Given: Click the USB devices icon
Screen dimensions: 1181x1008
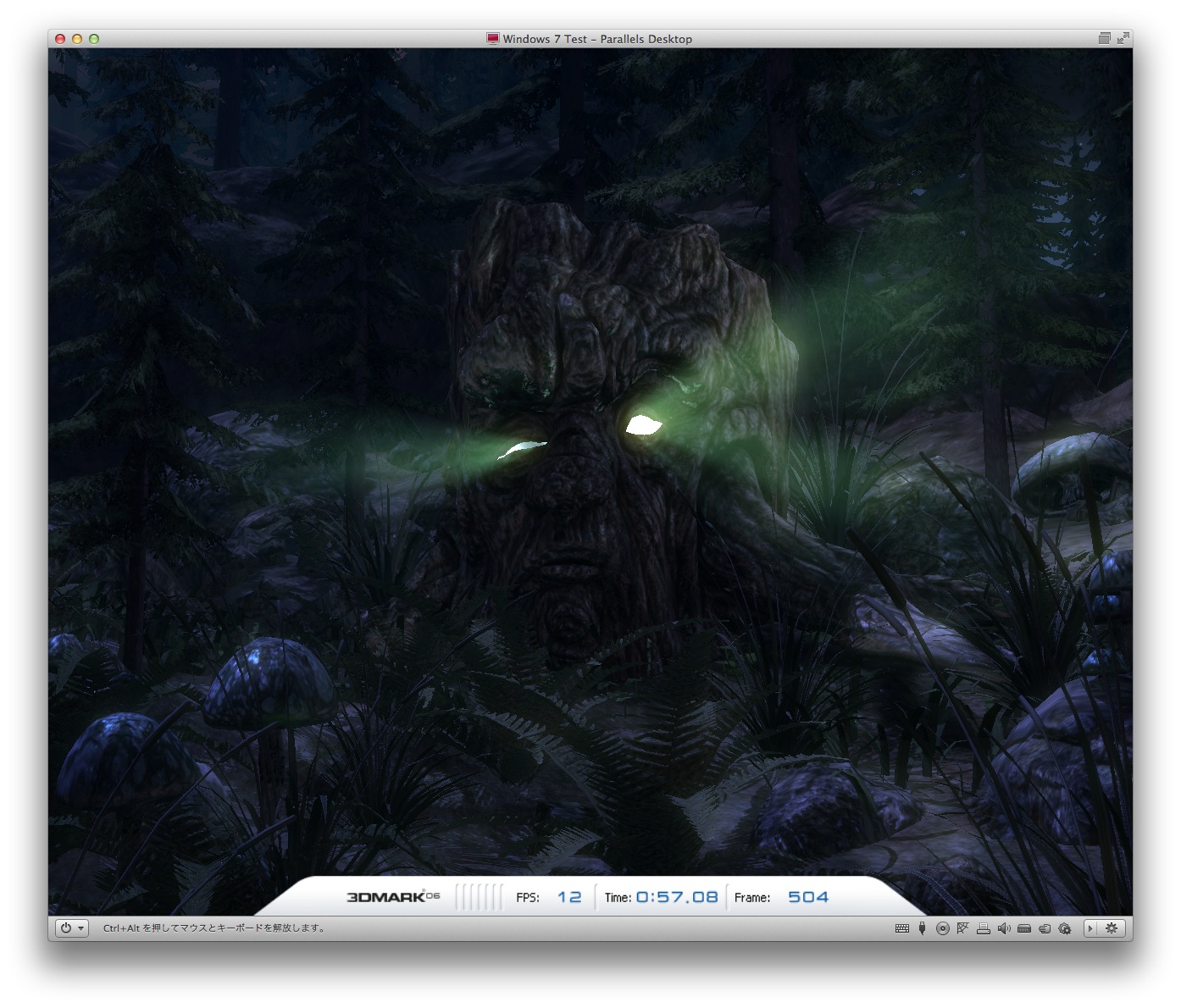Looking at the screenshot, I should (923, 928).
